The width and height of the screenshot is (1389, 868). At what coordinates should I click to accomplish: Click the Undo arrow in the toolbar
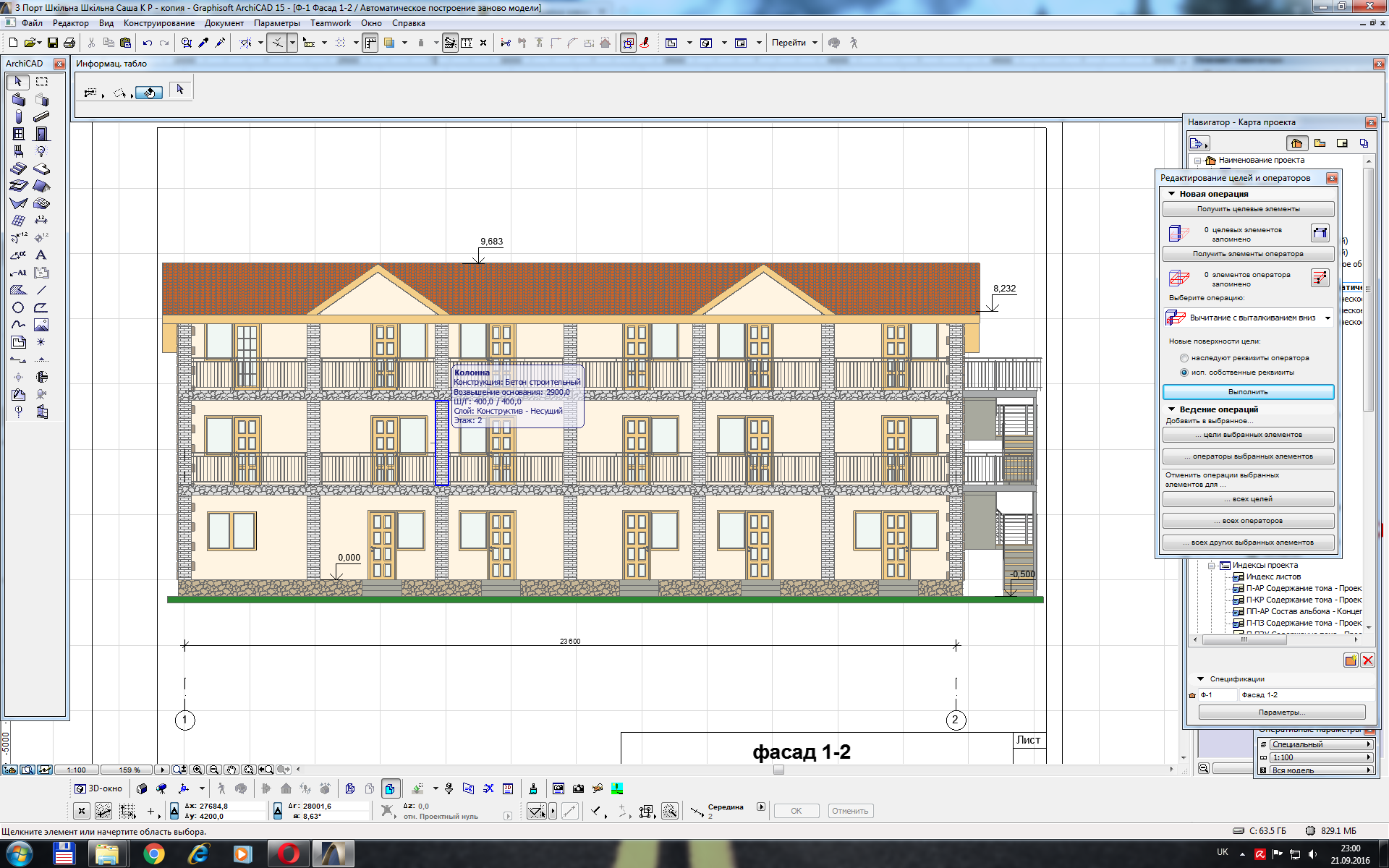click(147, 43)
